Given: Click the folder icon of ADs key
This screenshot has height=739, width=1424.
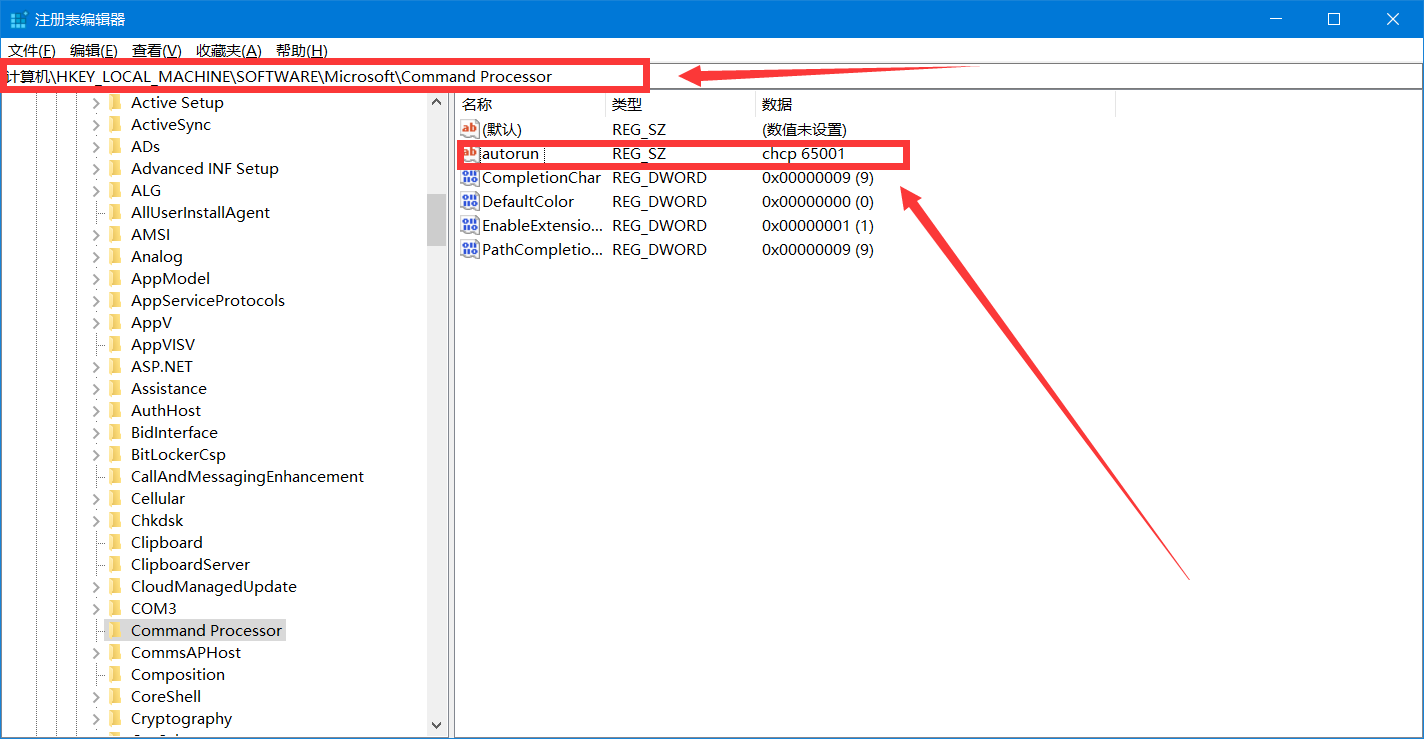Looking at the screenshot, I should (115, 146).
